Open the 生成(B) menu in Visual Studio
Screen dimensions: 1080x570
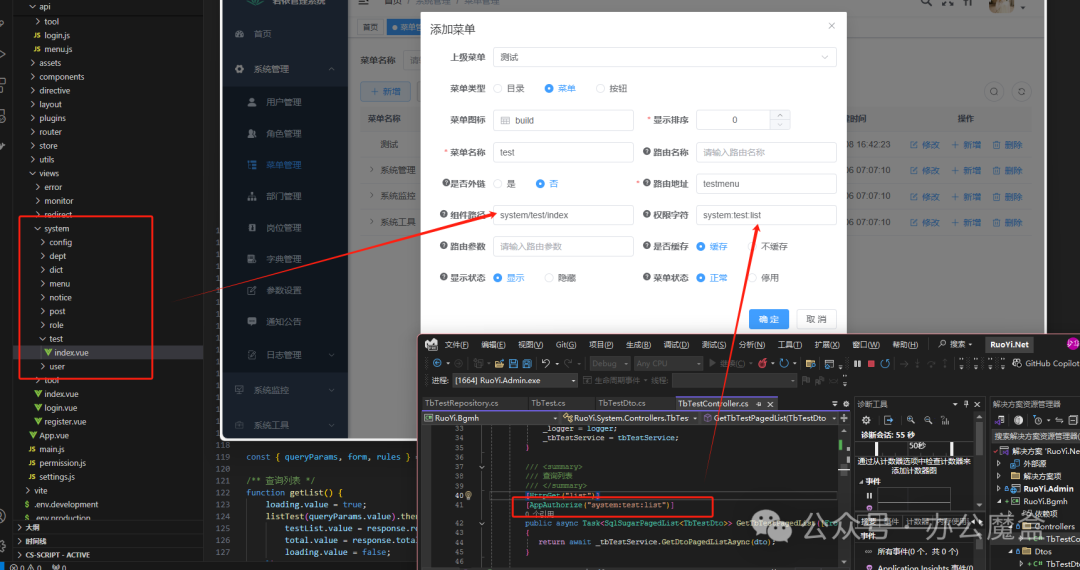click(x=638, y=345)
